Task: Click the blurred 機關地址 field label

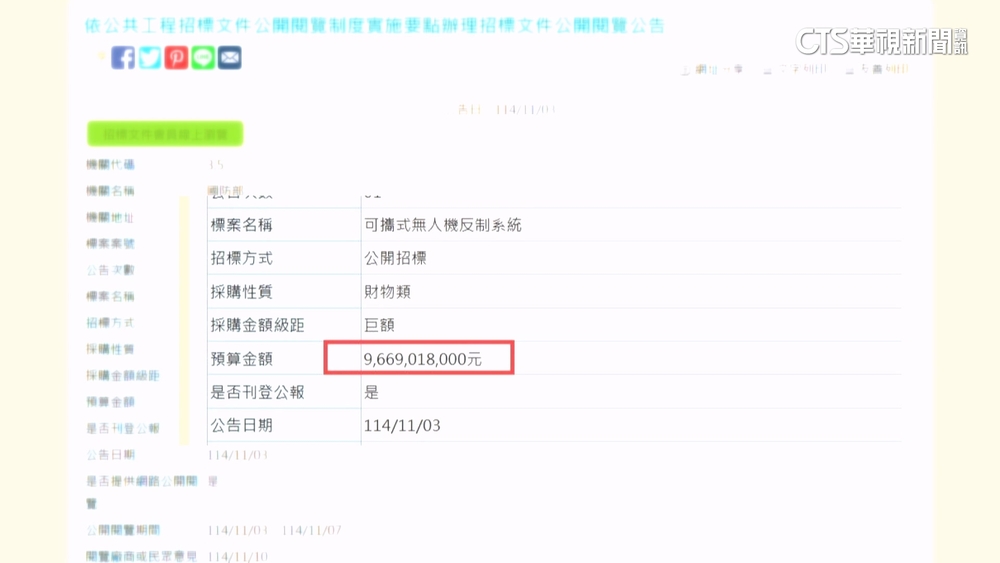Action: [x=110, y=217]
